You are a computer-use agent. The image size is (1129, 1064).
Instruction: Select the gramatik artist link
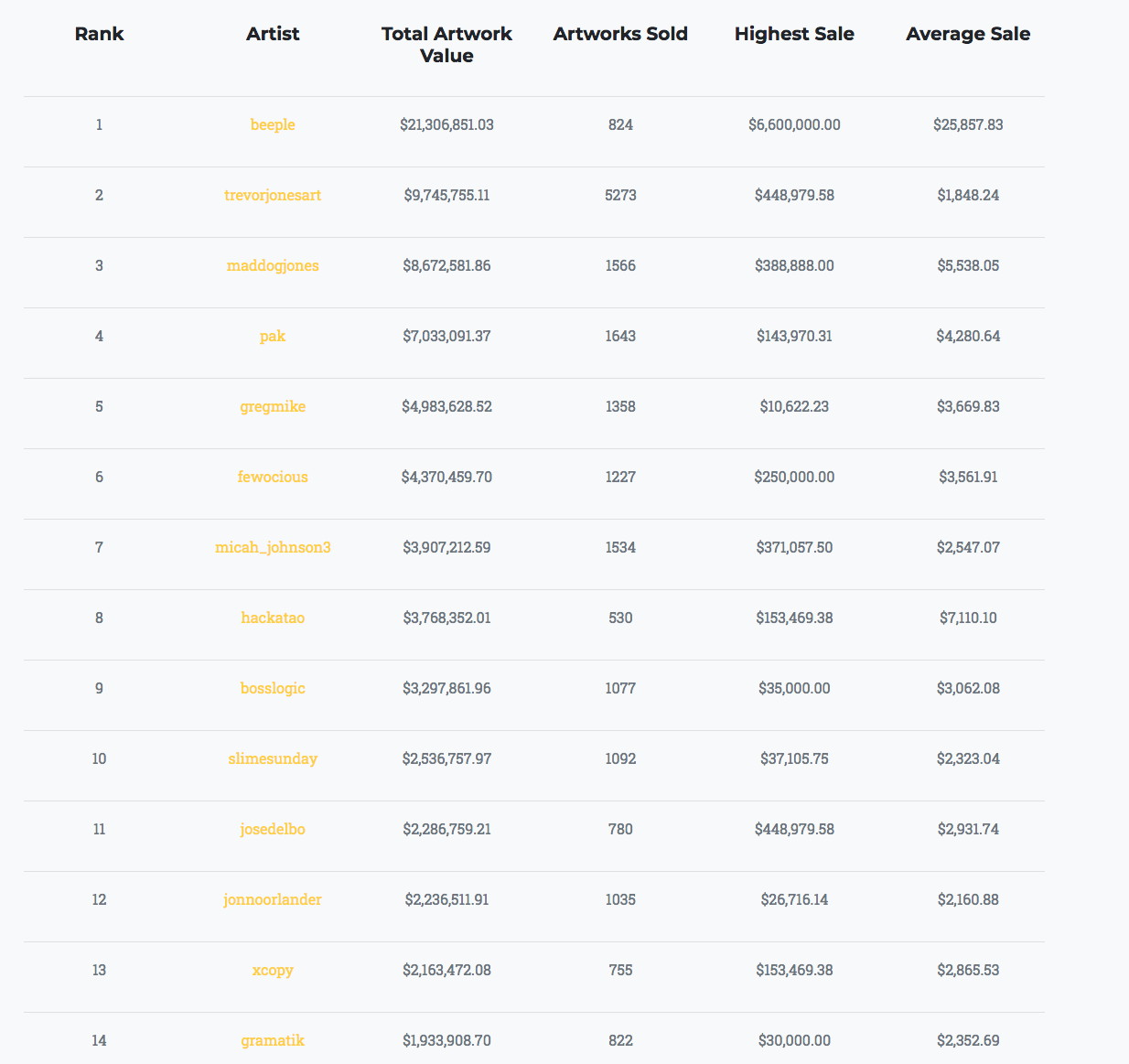(x=273, y=1040)
